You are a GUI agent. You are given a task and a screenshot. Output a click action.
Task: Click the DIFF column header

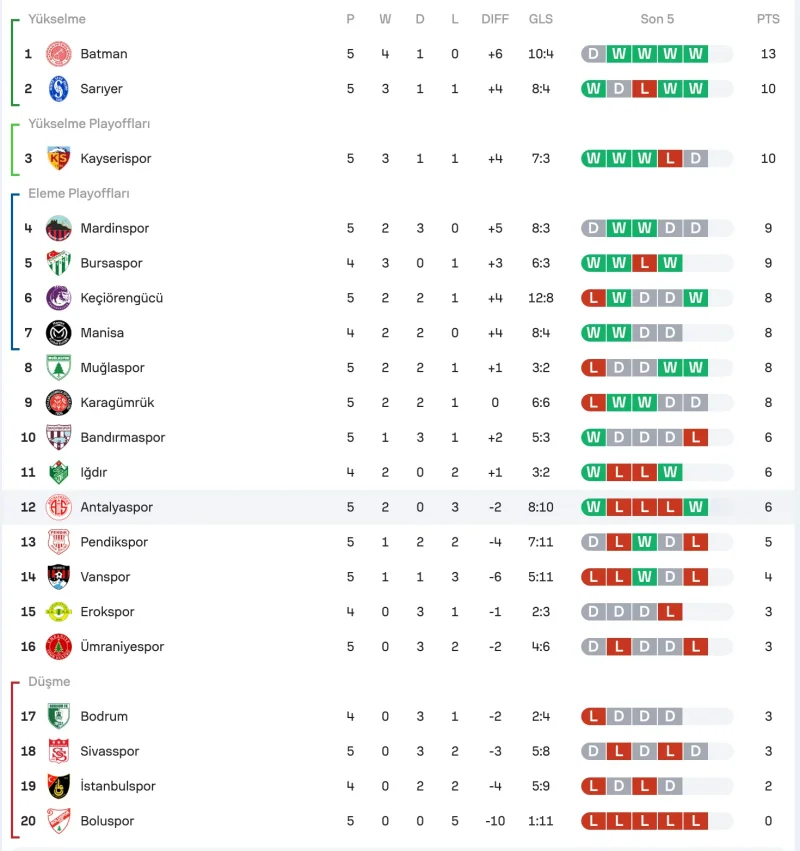tap(495, 19)
